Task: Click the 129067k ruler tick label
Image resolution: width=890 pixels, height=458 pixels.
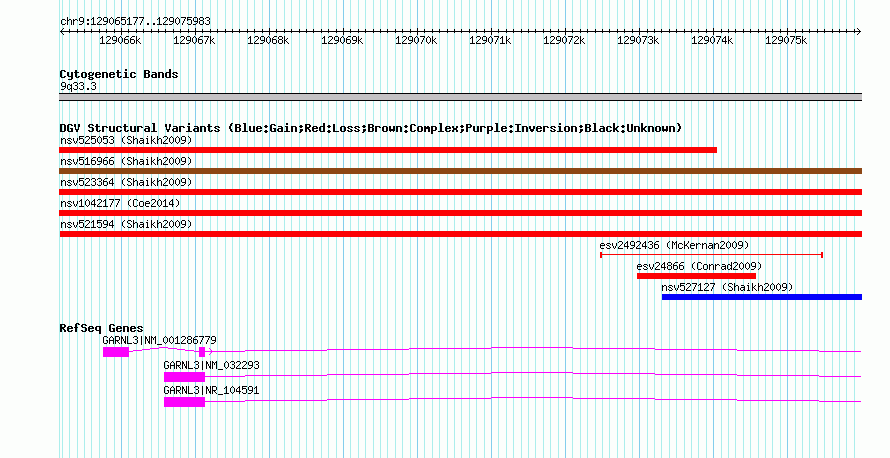Action: (x=194, y=40)
